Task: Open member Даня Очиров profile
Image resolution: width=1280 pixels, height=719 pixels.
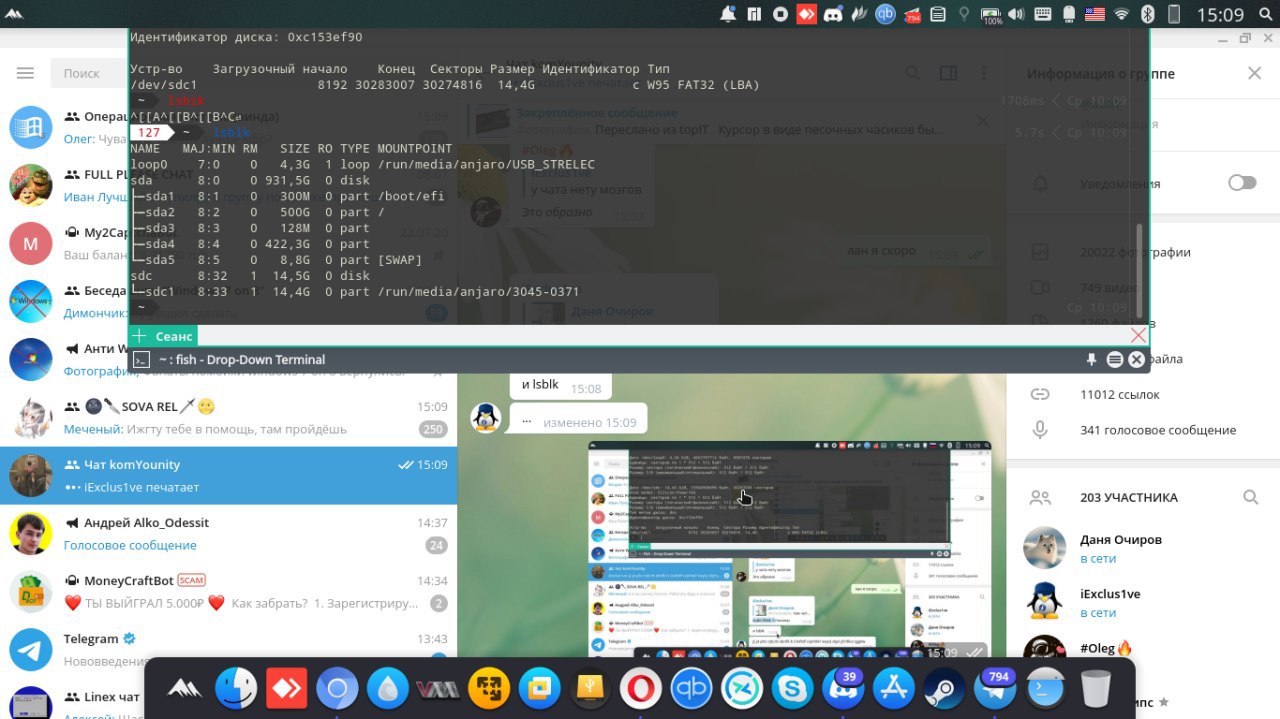Action: coord(1142,549)
